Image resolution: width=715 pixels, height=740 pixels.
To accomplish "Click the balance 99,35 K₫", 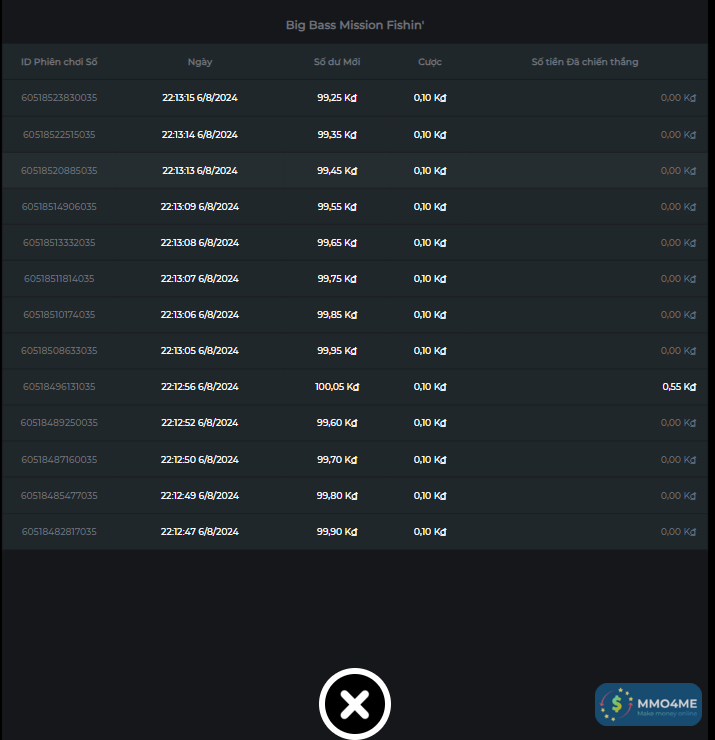I will point(337,135).
